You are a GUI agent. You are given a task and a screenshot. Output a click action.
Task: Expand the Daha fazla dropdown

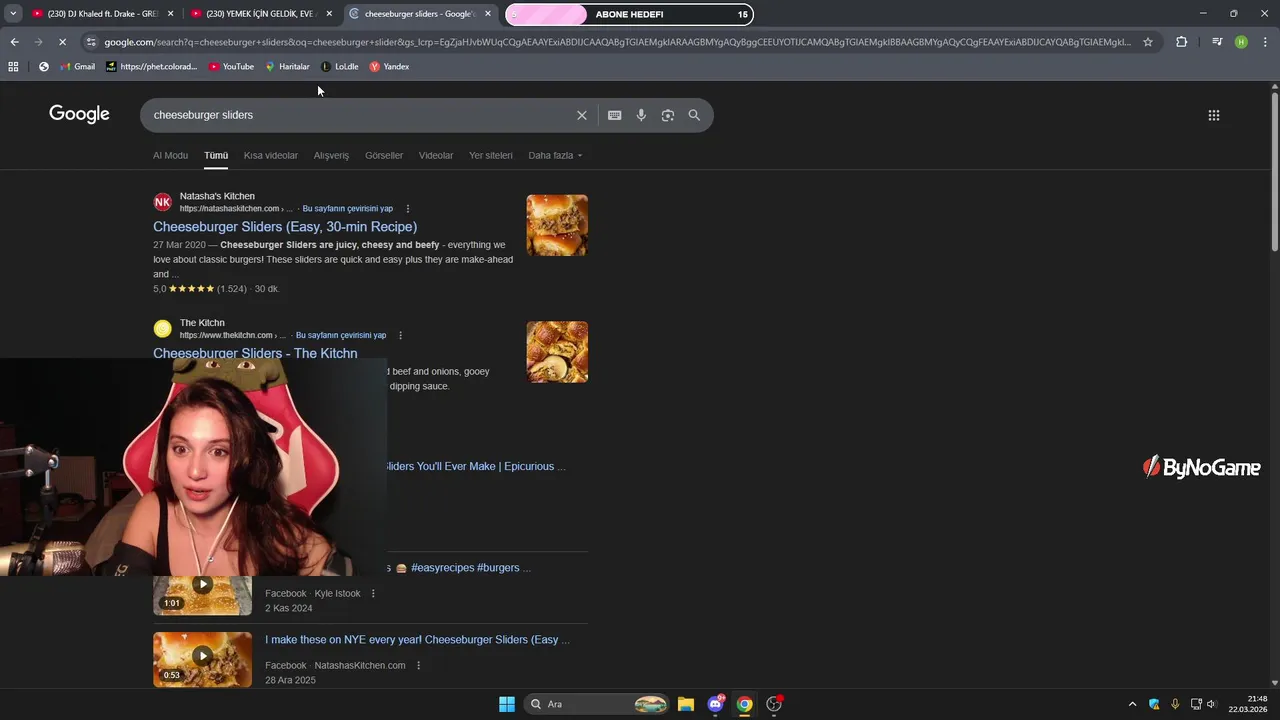pos(555,156)
